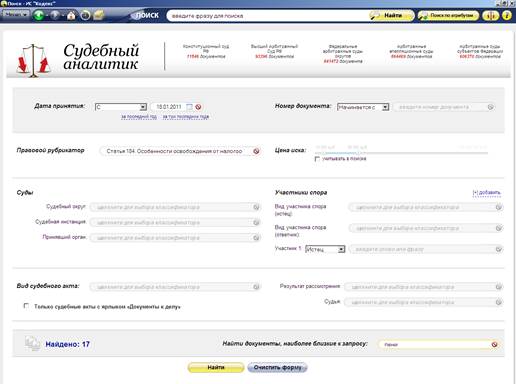Click the top search phrase field
The width and height of the screenshot is (516, 384).
pyautogui.click(x=268, y=16)
